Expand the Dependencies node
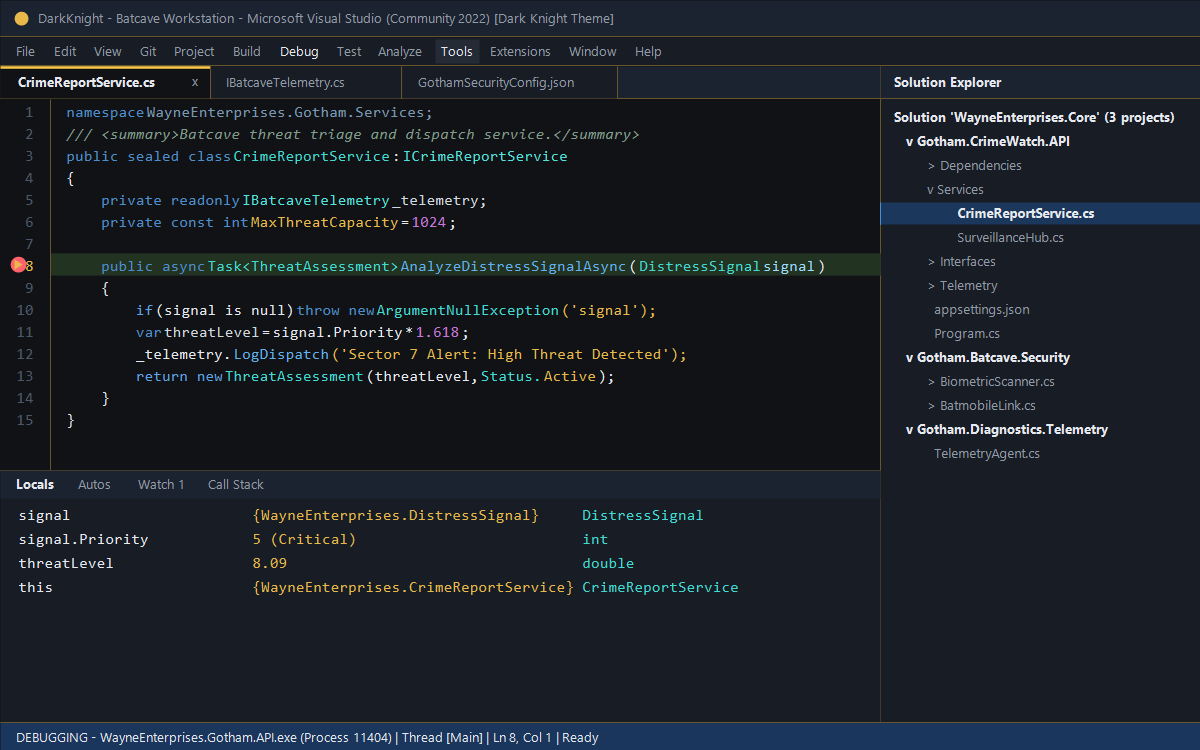Image resolution: width=1200 pixels, height=750 pixels. coord(932,165)
